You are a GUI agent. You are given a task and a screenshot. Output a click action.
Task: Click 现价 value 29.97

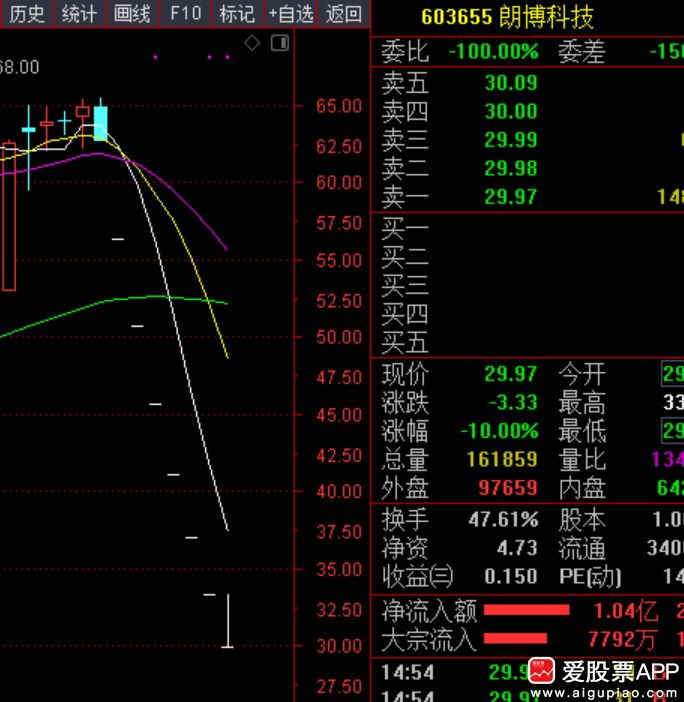coord(511,374)
